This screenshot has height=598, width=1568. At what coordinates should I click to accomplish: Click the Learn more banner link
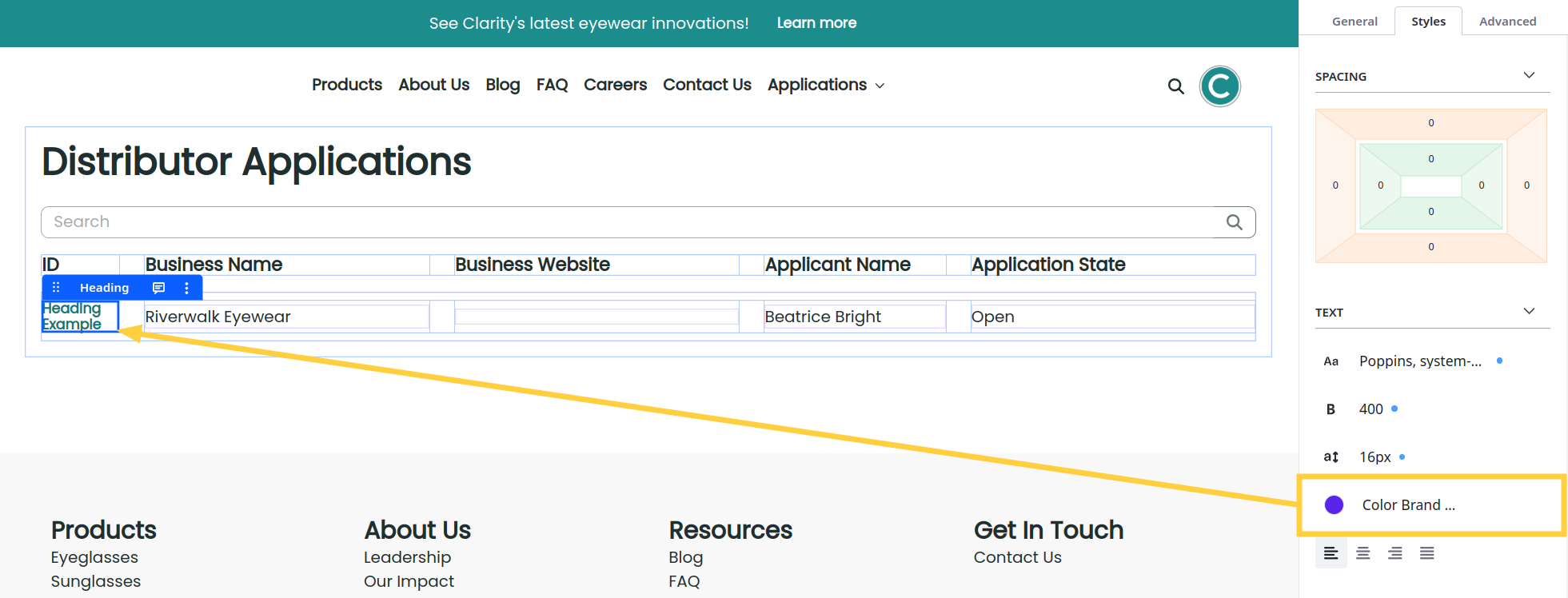click(816, 23)
